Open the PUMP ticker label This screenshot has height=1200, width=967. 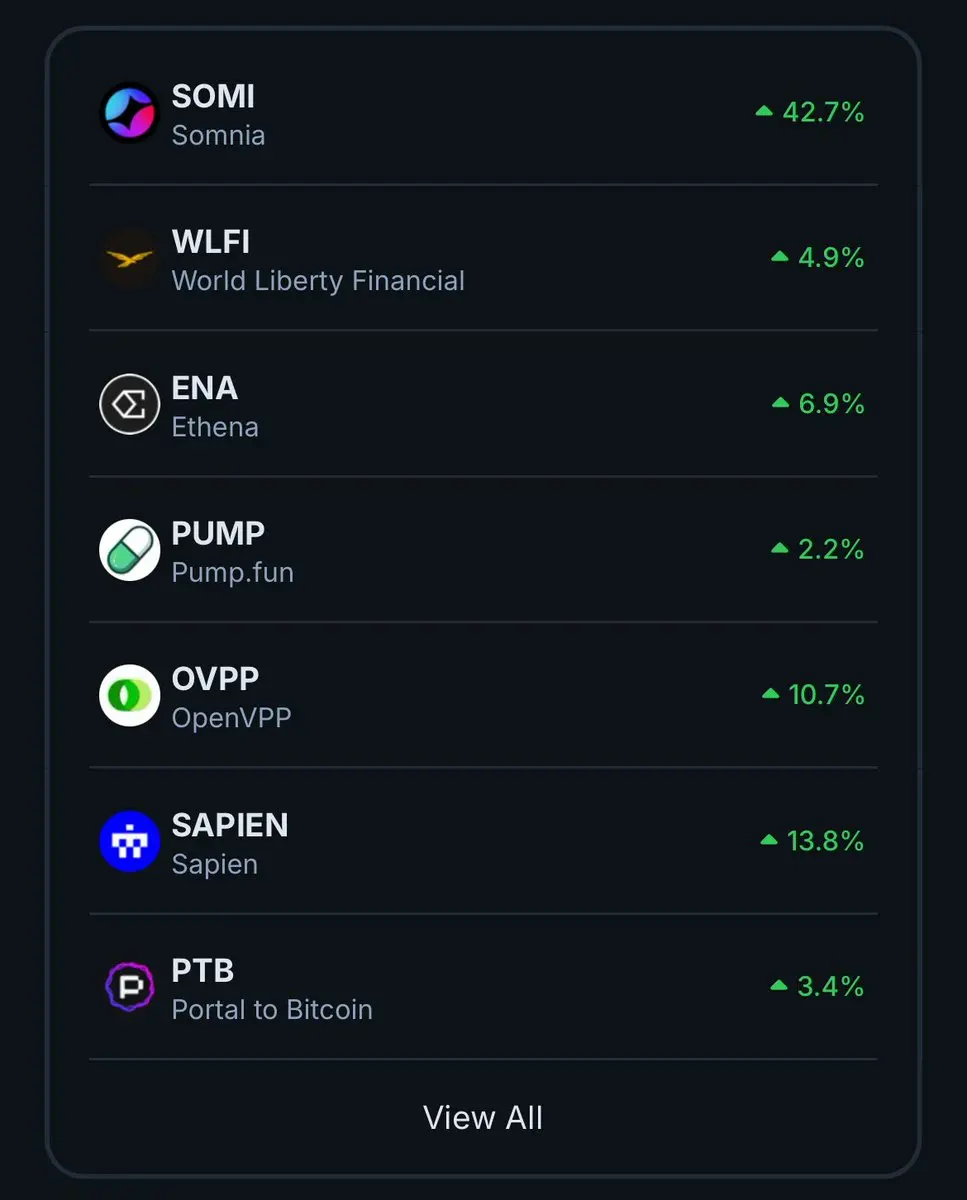(x=218, y=534)
